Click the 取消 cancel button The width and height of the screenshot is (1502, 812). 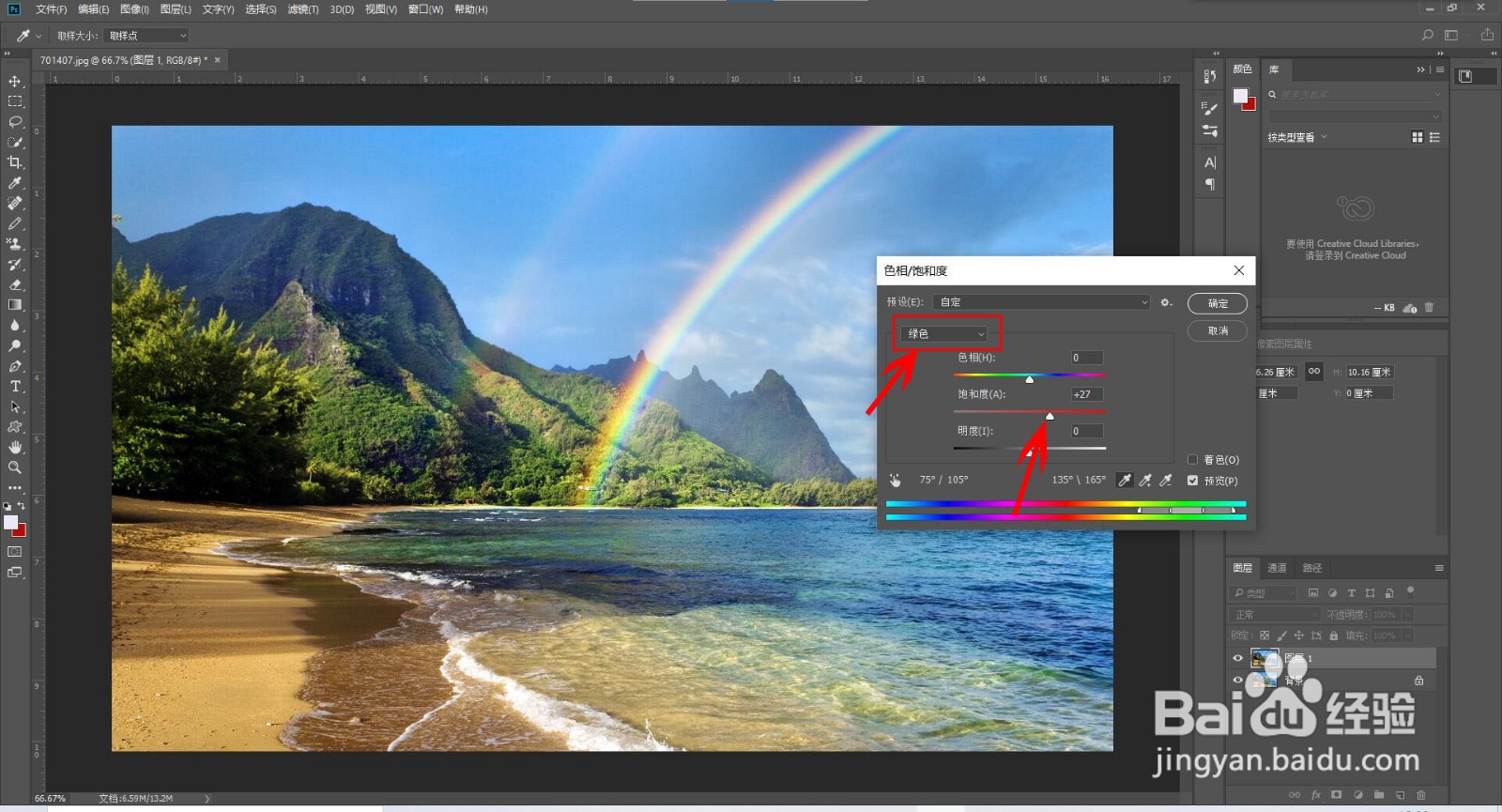click(x=1218, y=330)
